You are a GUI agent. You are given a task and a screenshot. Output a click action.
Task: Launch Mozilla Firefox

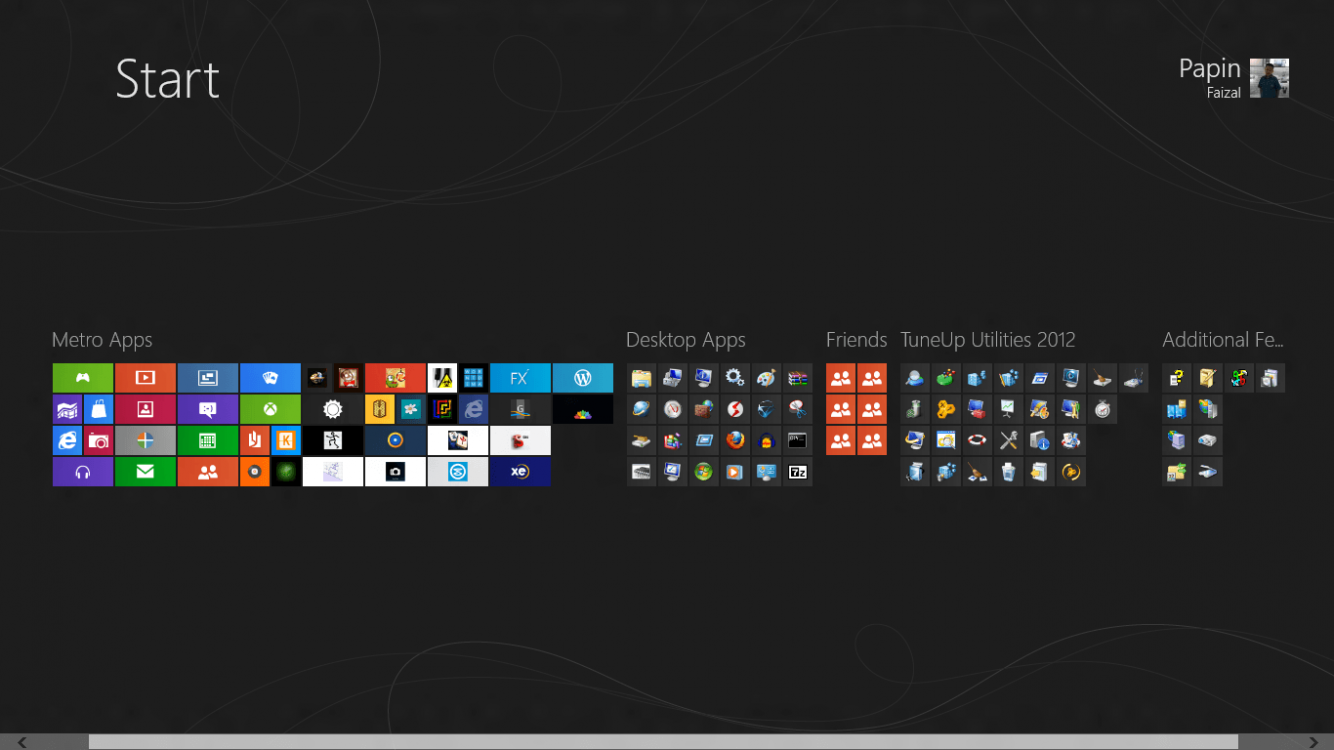click(735, 440)
